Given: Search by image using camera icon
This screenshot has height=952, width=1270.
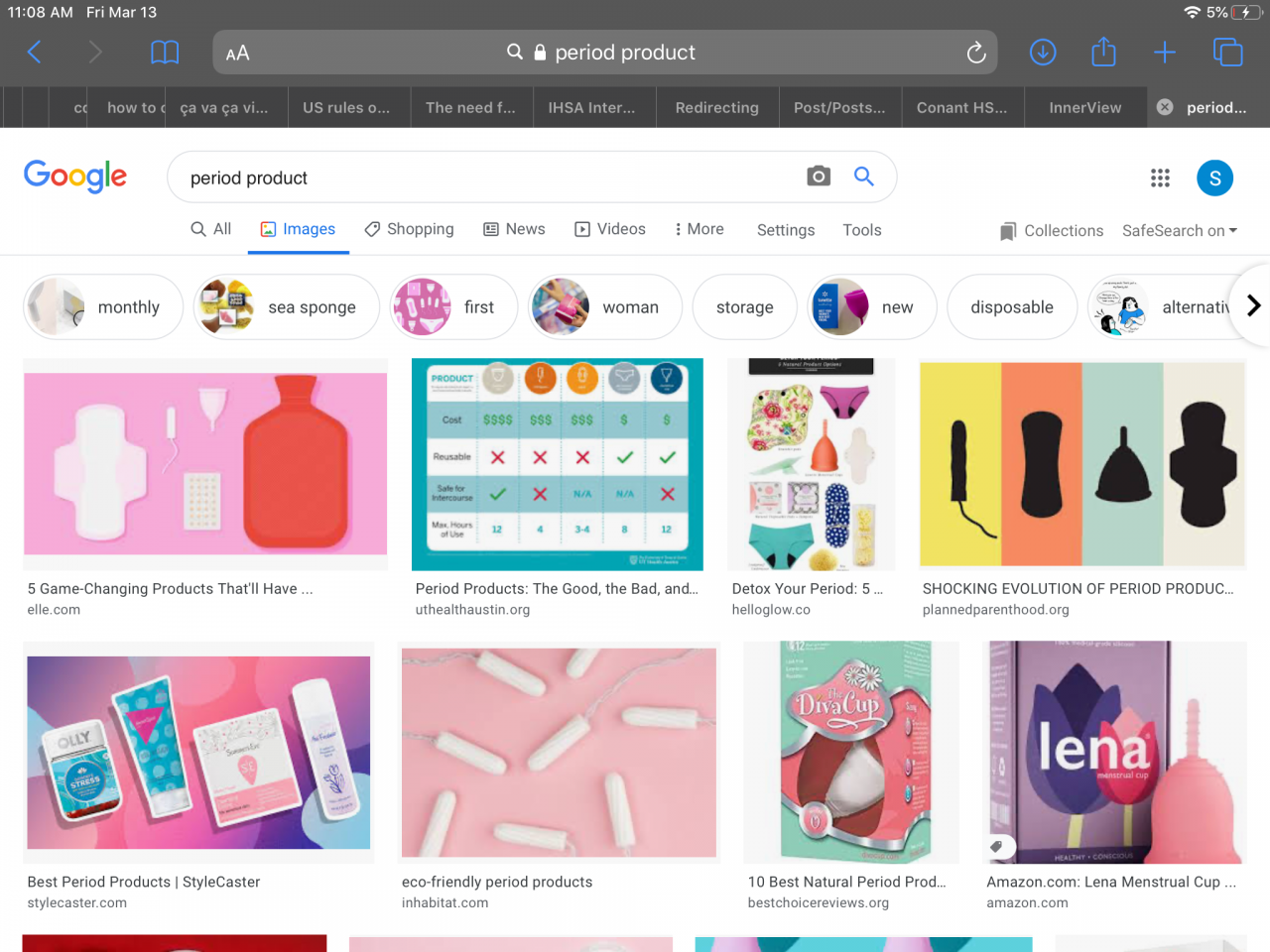Looking at the screenshot, I should [819, 177].
